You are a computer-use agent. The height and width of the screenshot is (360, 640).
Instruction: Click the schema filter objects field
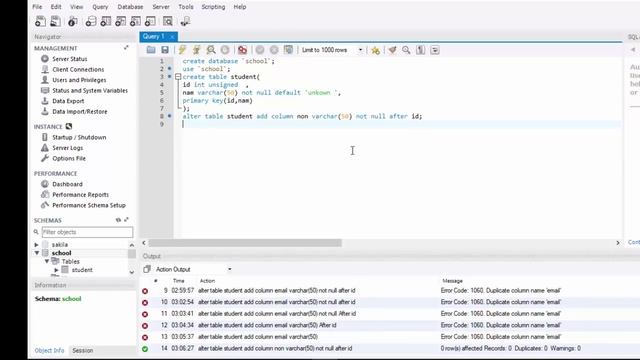pyautogui.click(x=87, y=232)
